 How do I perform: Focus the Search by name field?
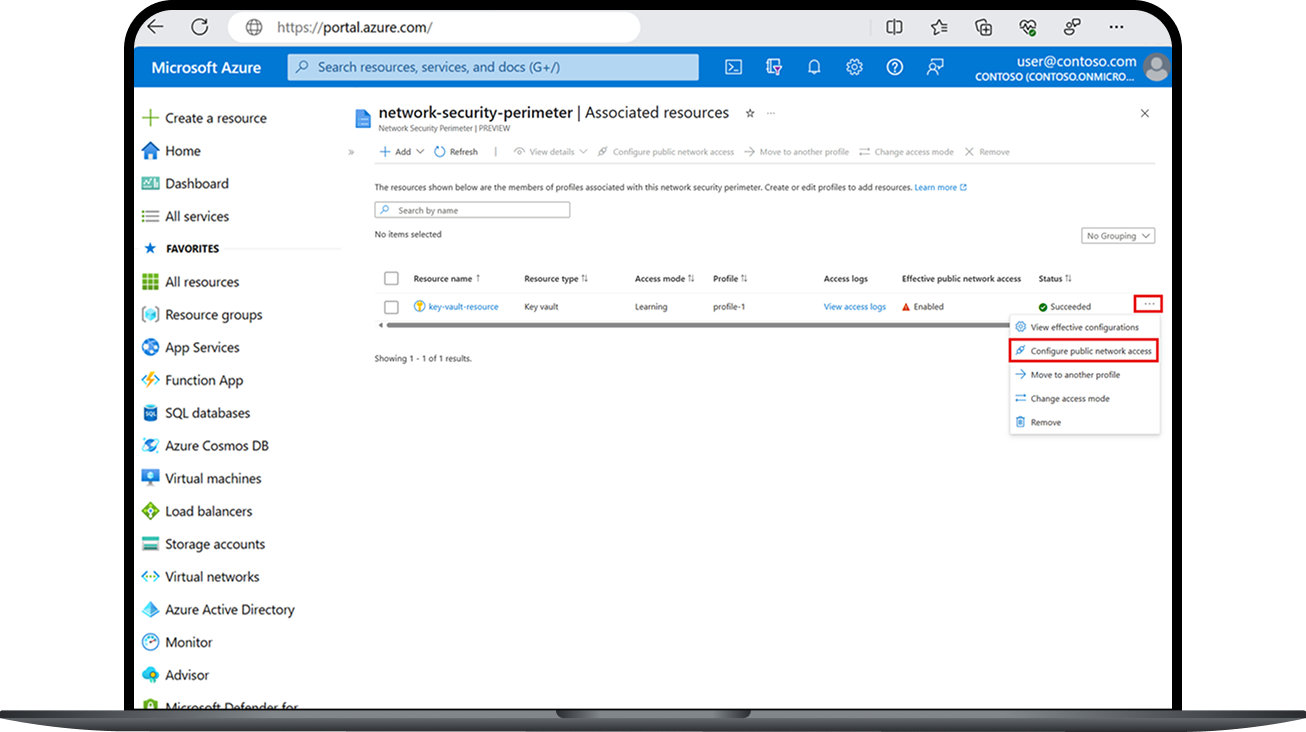point(472,210)
